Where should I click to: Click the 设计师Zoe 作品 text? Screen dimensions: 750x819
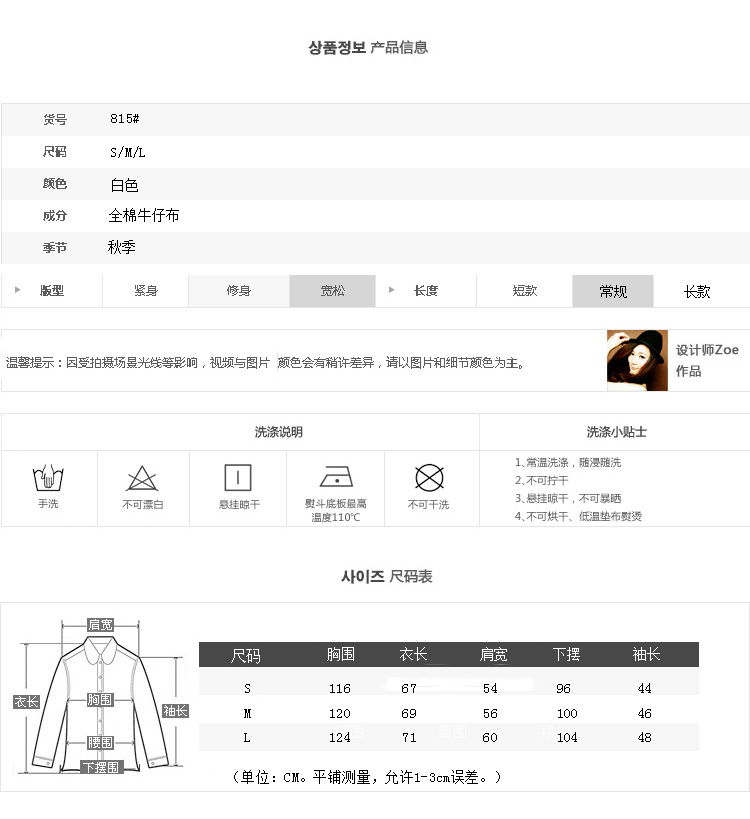coord(707,360)
